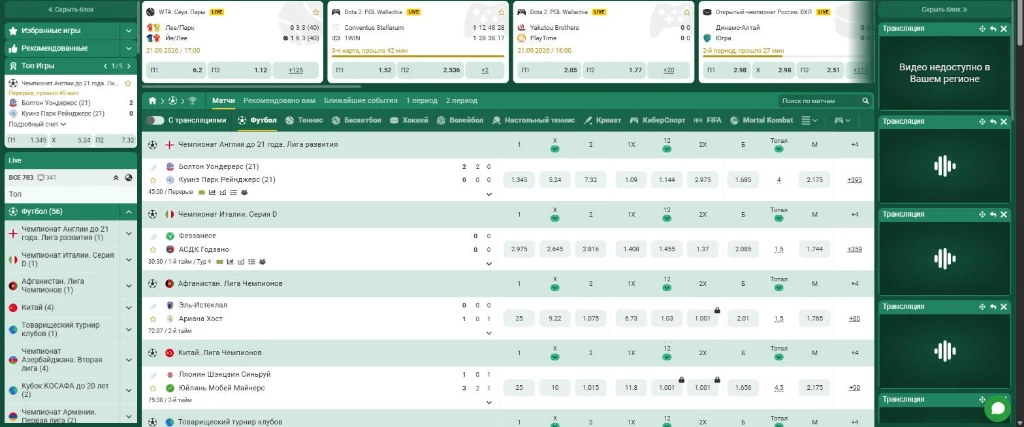Bet on П2 2.536 for 1WIN
Screen dimensions: 1024x427
[x=429, y=70]
